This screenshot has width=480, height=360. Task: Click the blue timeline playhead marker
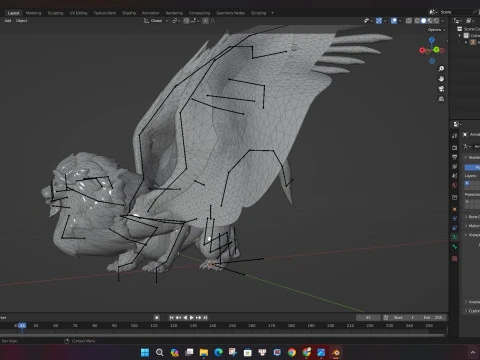(x=22, y=325)
